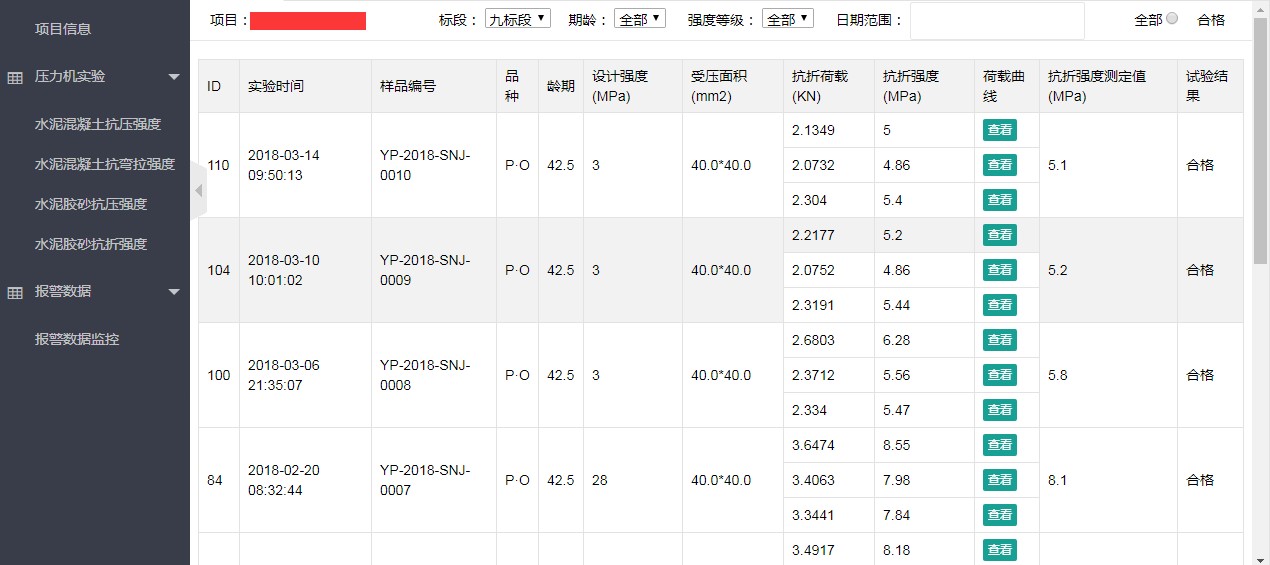Screen dimensions: 1270x565
Task: Click the 抗折强度测定值 column header
Action: [x=1108, y=86]
